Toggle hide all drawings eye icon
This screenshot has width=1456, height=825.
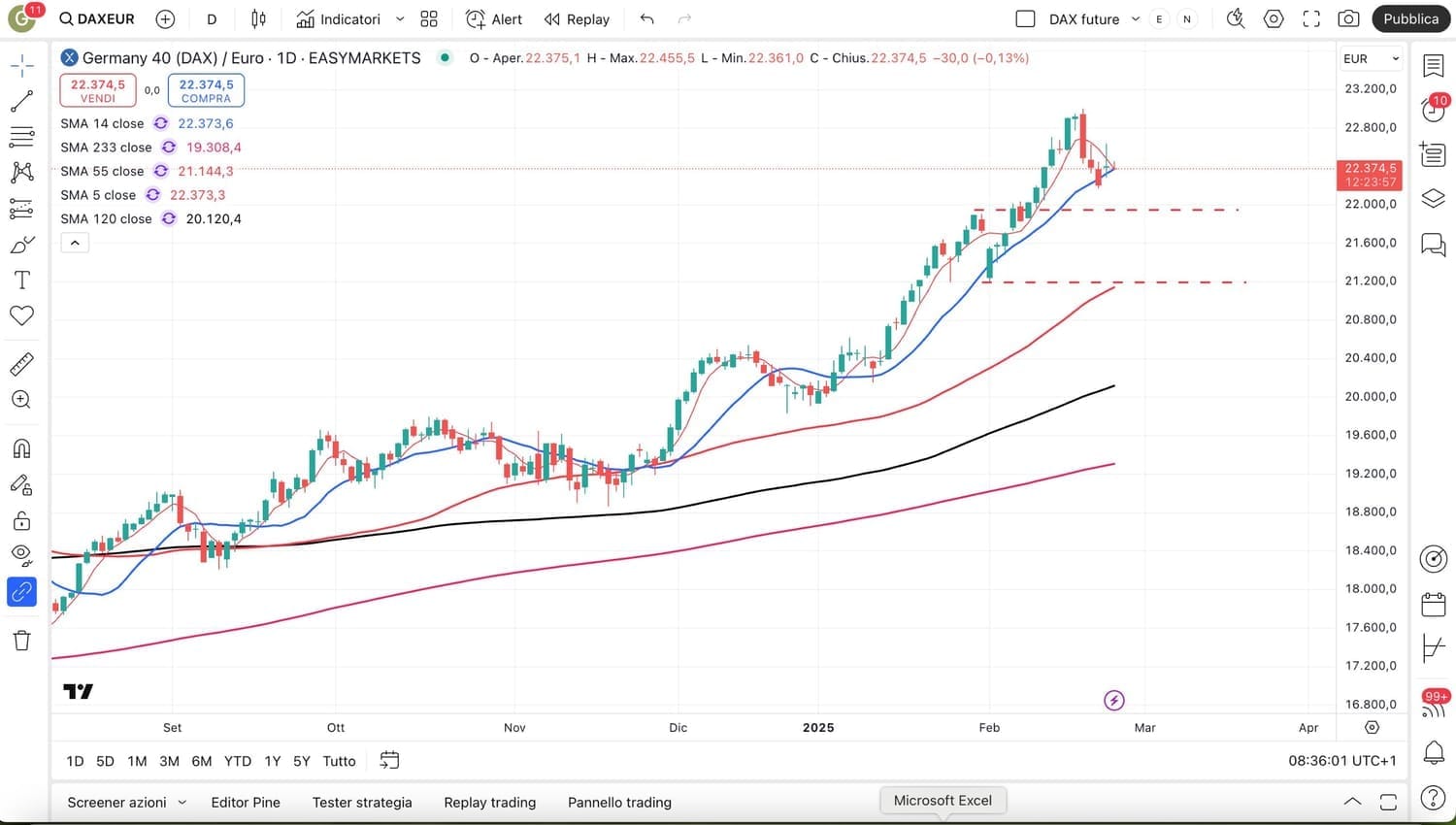click(x=21, y=555)
